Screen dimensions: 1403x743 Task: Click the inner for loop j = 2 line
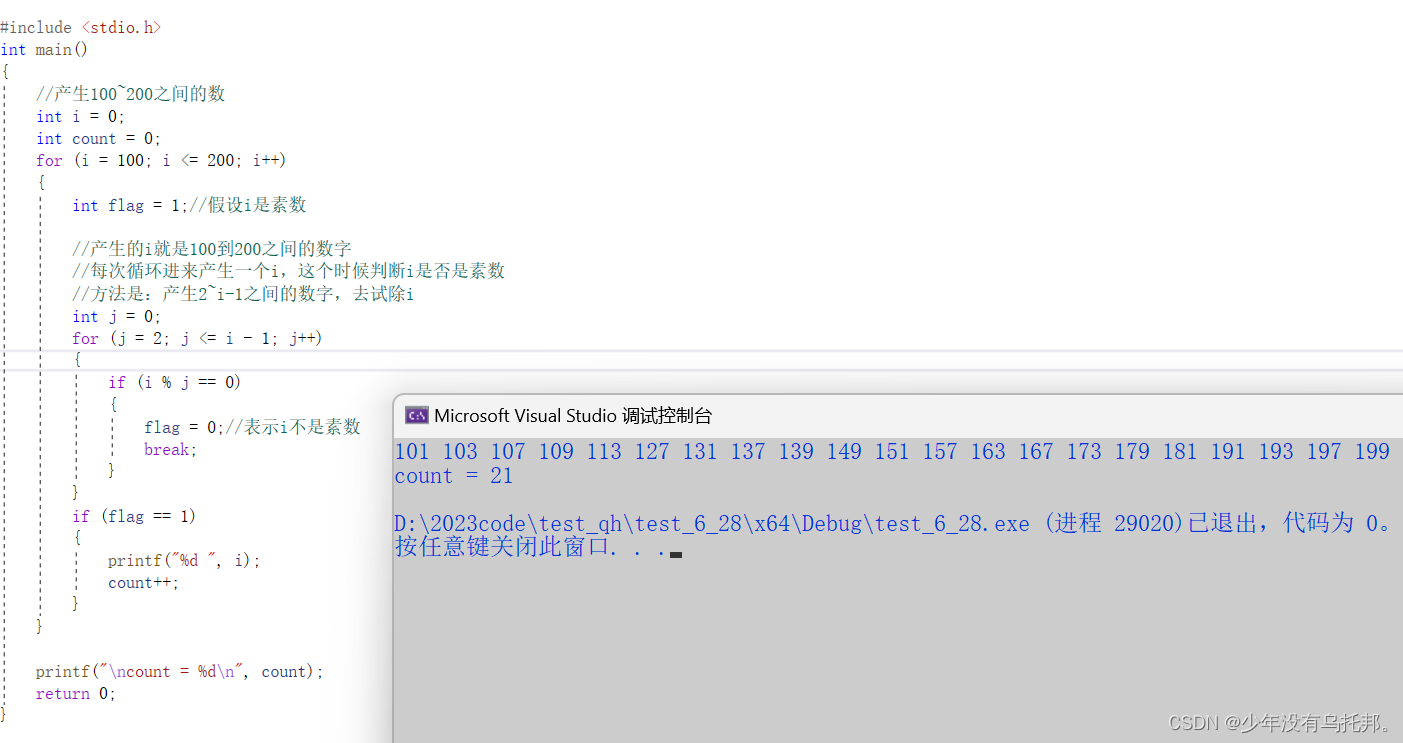pos(197,339)
